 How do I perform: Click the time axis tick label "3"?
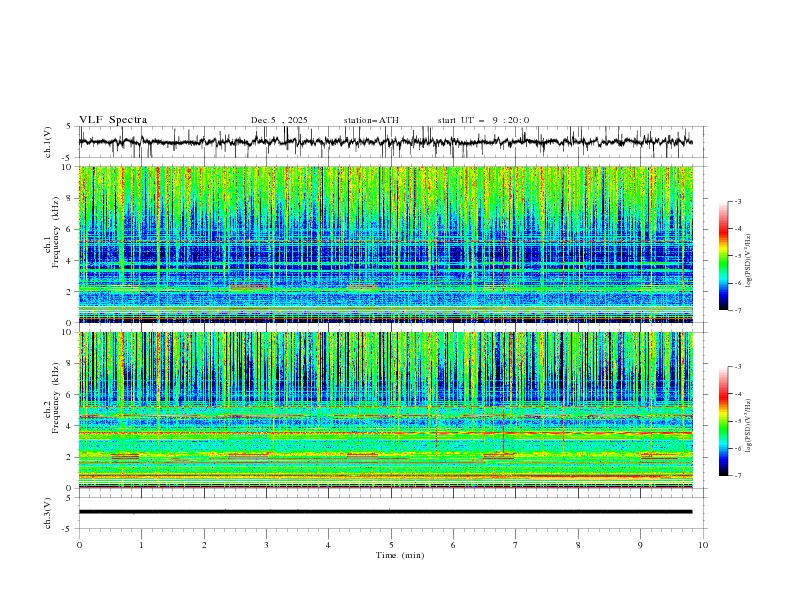coord(266,545)
